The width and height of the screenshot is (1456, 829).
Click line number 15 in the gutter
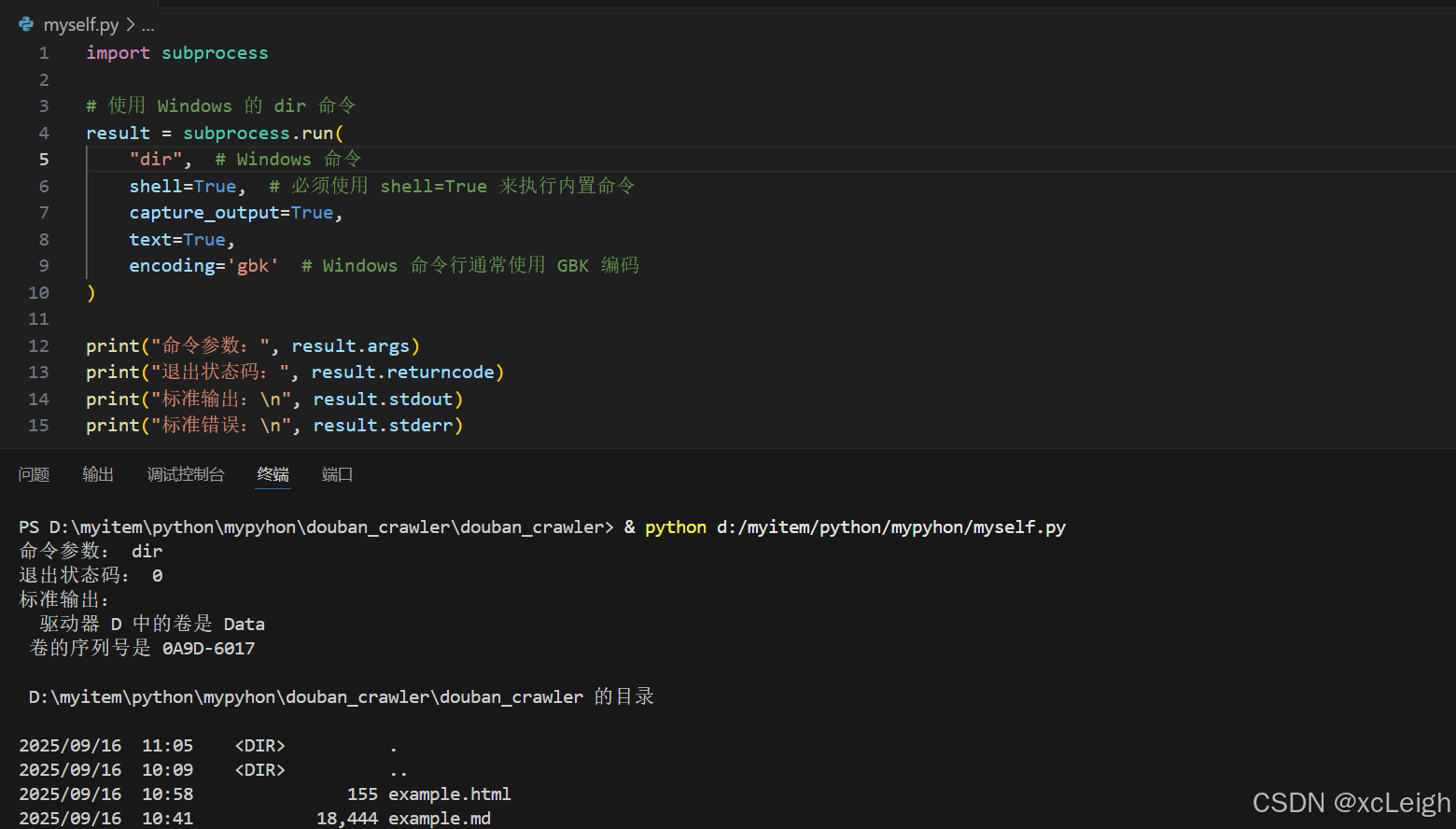(x=38, y=426)
